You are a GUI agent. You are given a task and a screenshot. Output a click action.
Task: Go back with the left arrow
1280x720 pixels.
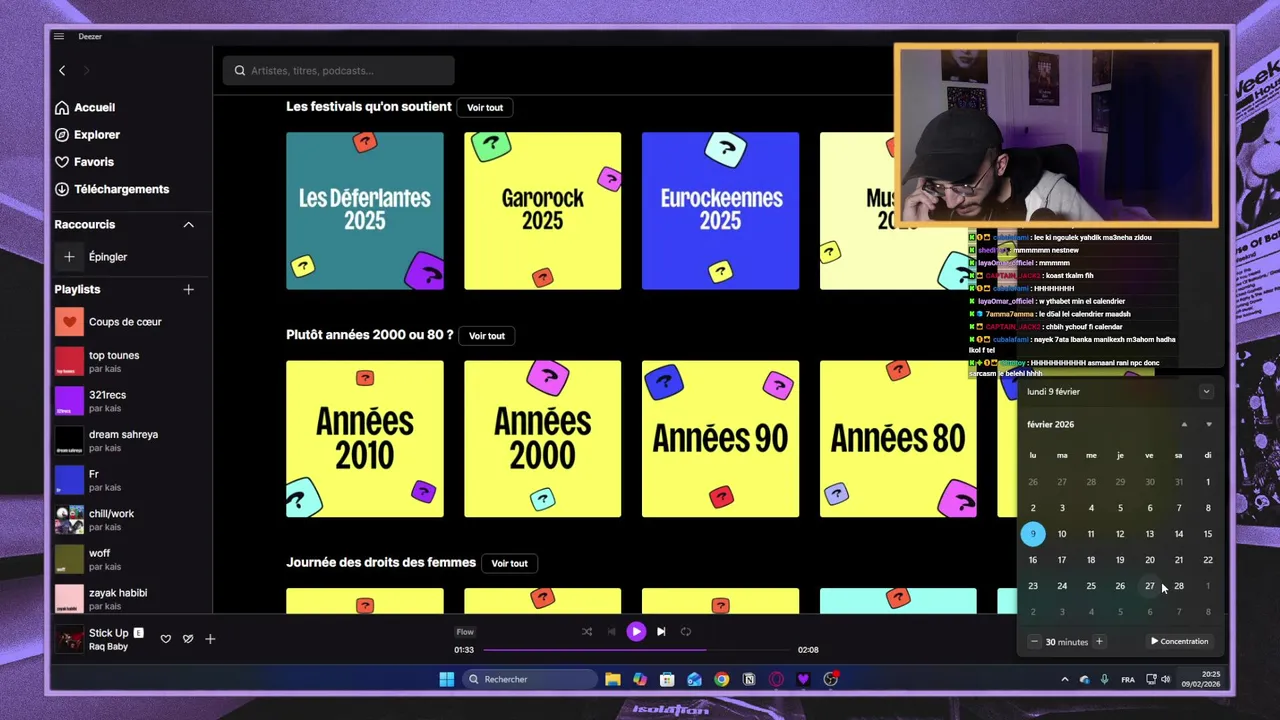click(x=62, y=70)
